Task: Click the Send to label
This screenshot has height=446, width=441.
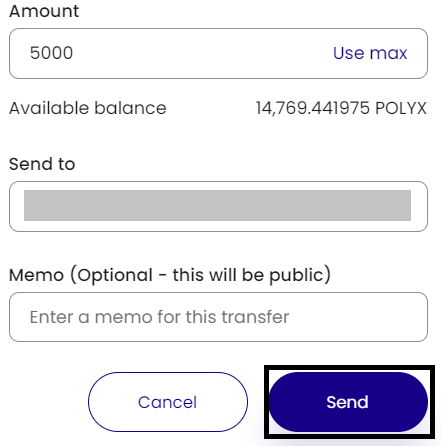Action: click(x=42, y=164)
